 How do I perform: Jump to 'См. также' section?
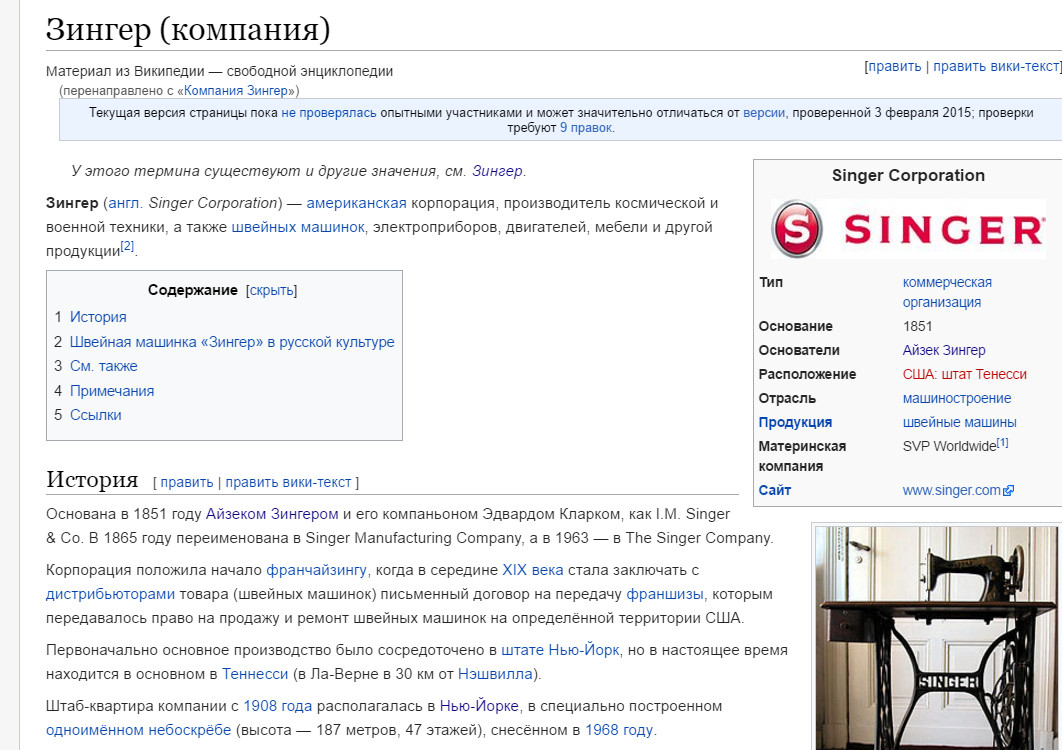click(104, 366)
